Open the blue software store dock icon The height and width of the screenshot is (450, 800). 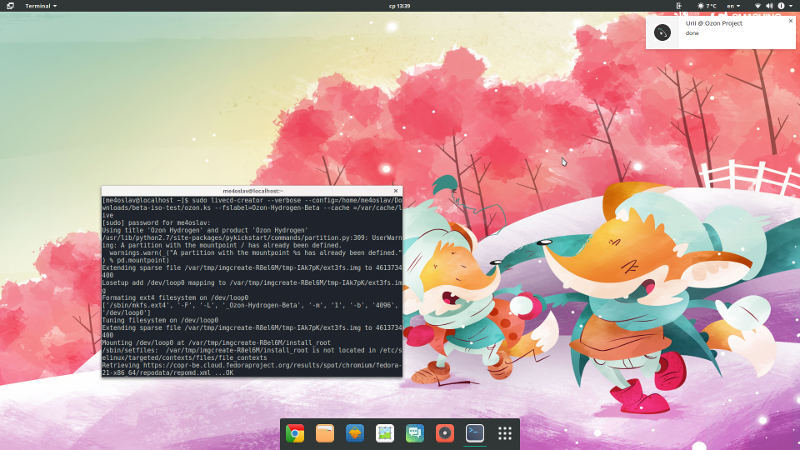tap(355, 433)
